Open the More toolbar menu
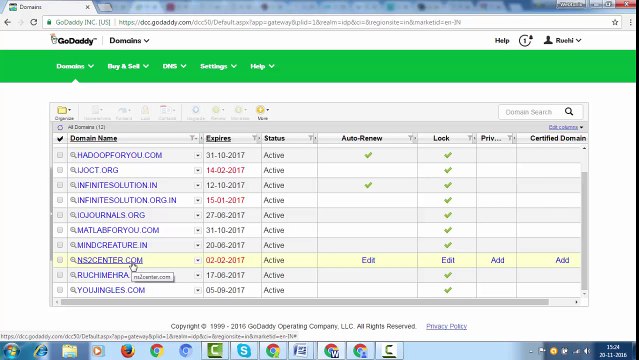The width and height of the screenshot is (639, 360). coord(262,112)
